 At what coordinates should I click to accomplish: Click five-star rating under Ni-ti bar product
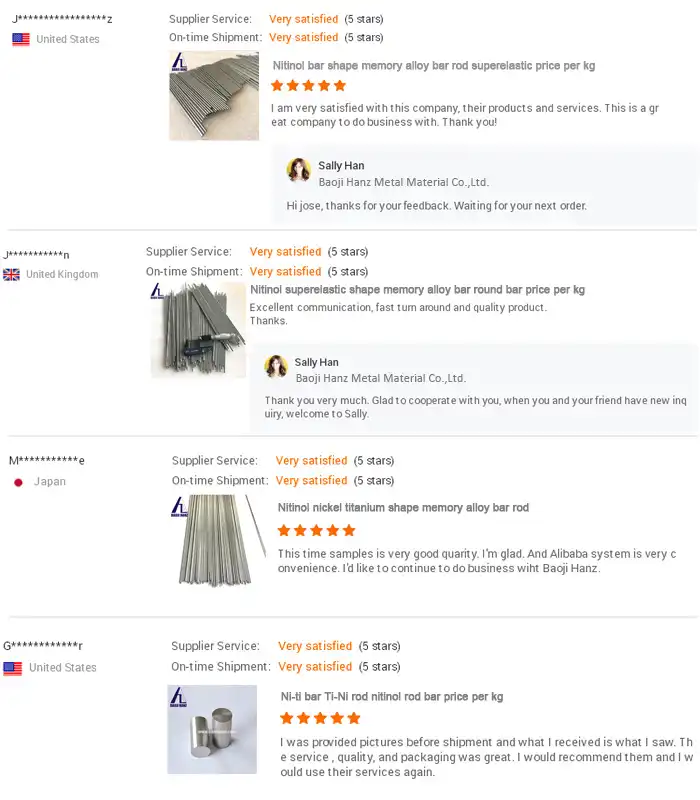320,718
